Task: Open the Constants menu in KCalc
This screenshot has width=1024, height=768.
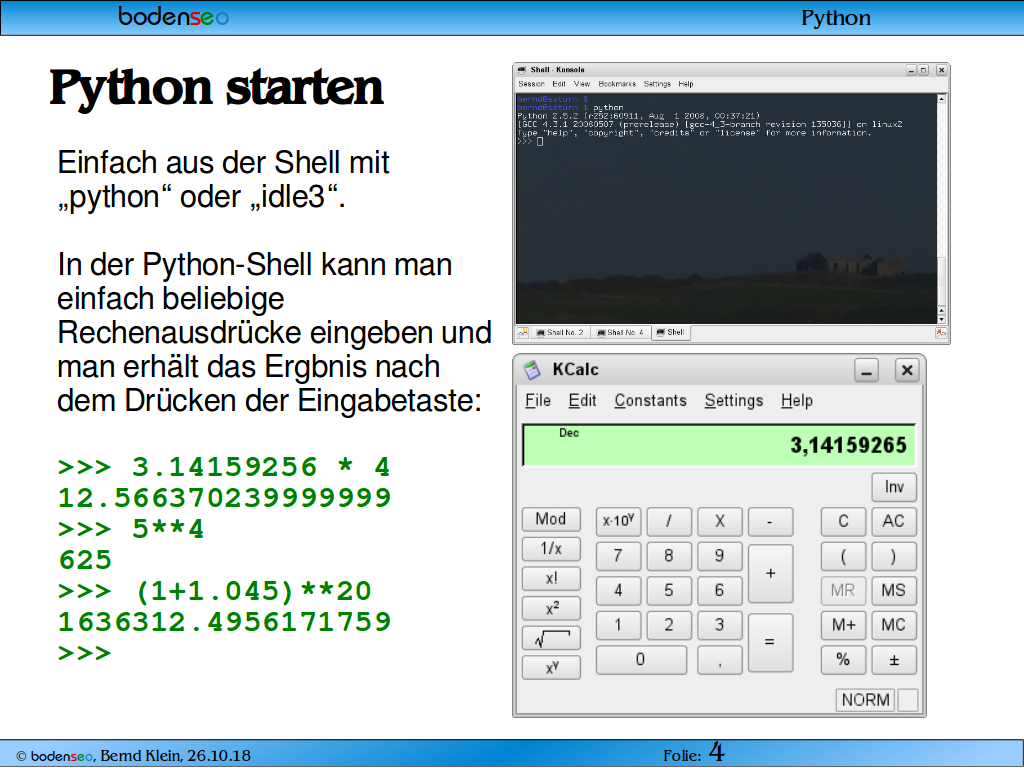Action: pos(650,400)
